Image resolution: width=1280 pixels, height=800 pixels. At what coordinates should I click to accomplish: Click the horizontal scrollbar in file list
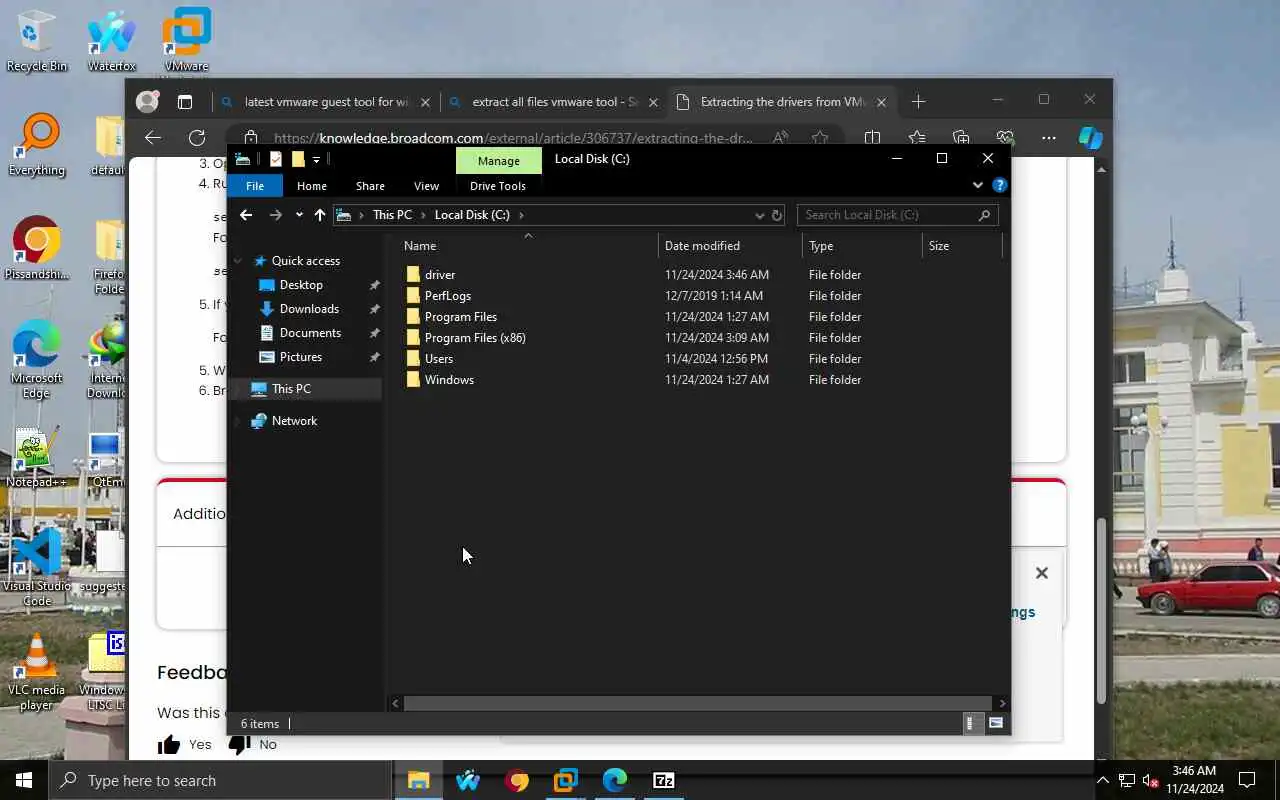697,704
